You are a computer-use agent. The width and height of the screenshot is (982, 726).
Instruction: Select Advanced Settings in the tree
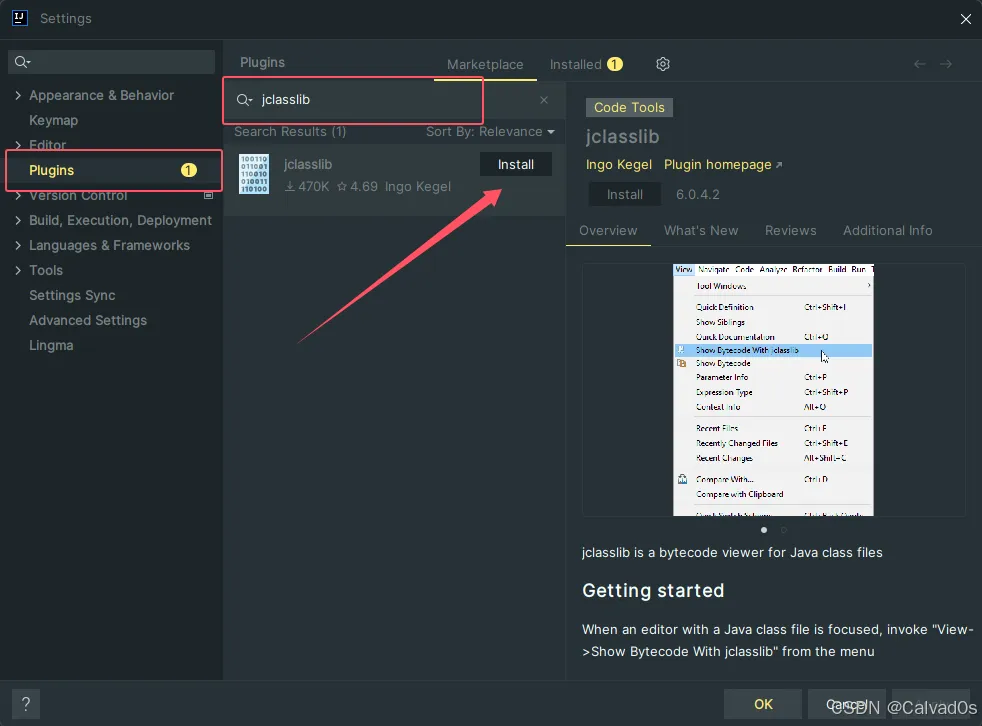[x=88, y=321]
